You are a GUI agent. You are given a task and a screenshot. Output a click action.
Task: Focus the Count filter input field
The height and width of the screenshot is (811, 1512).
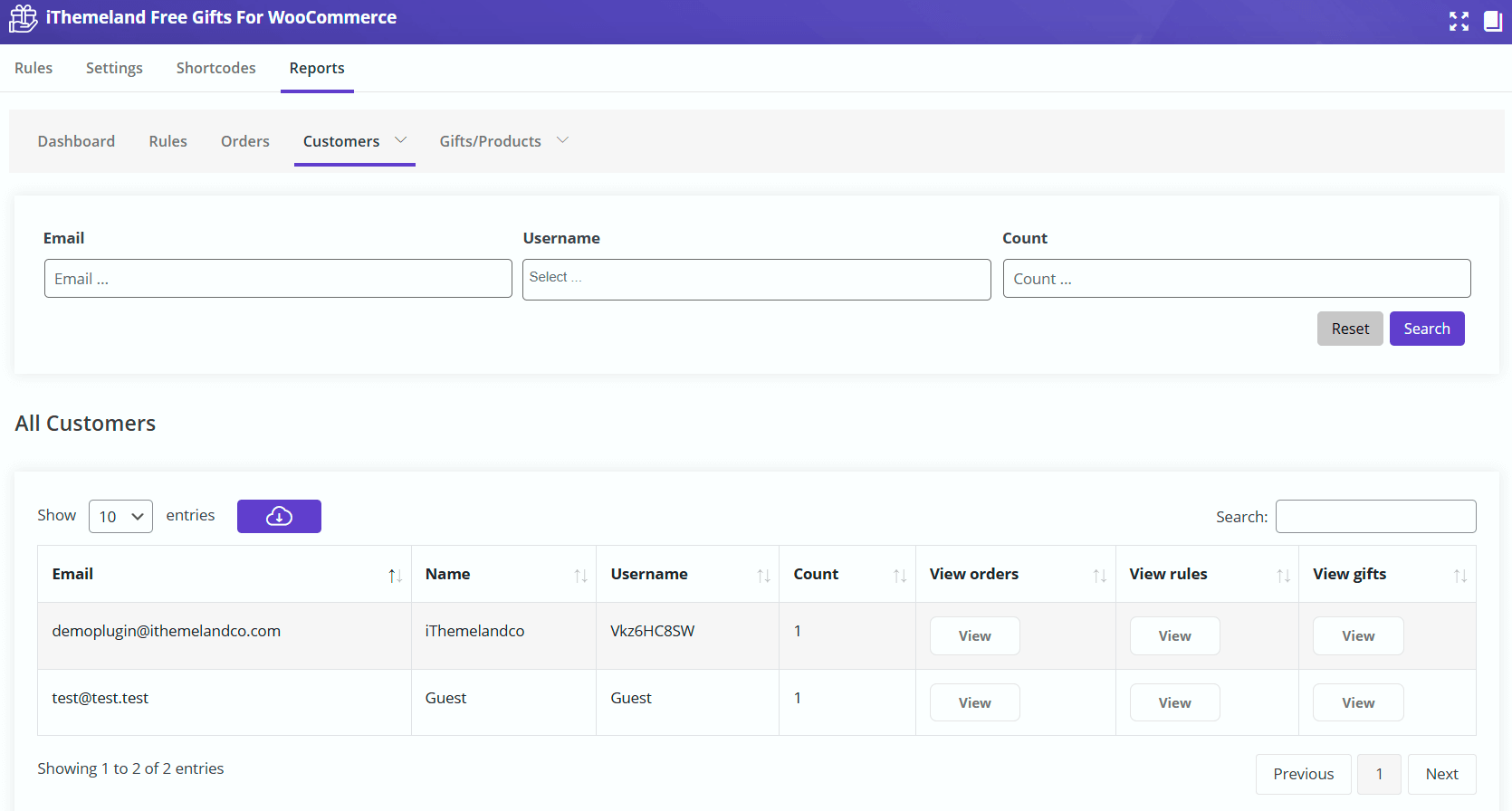click(1237, 279)
